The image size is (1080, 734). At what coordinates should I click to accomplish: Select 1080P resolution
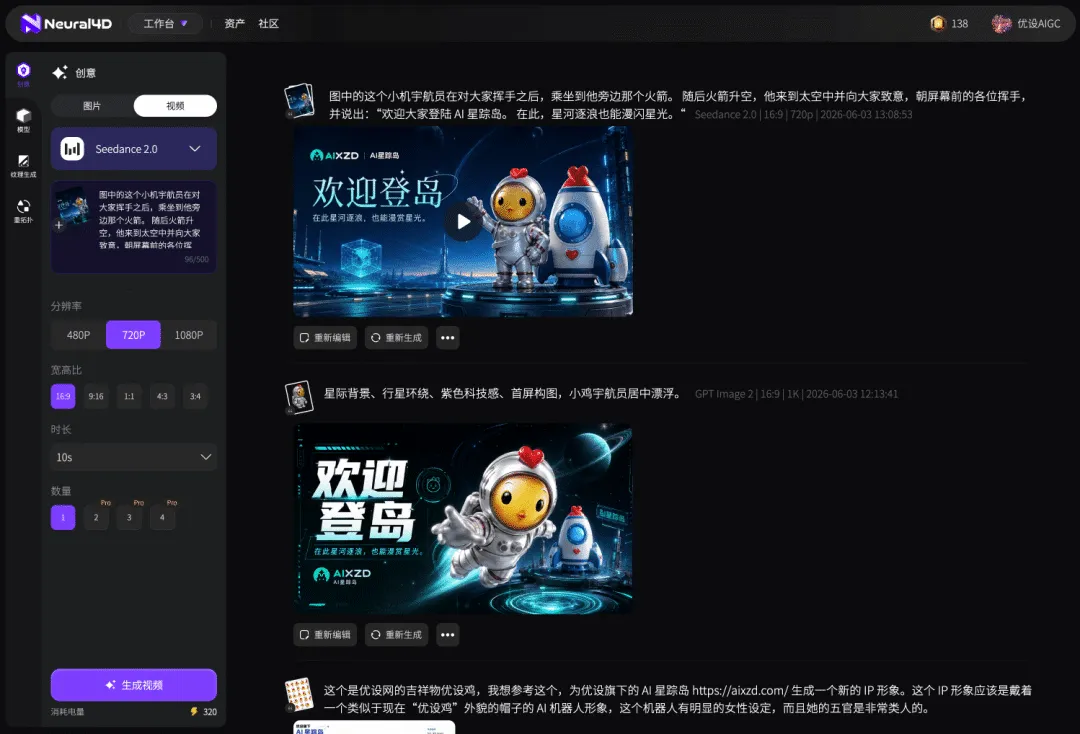pos(189,335)
